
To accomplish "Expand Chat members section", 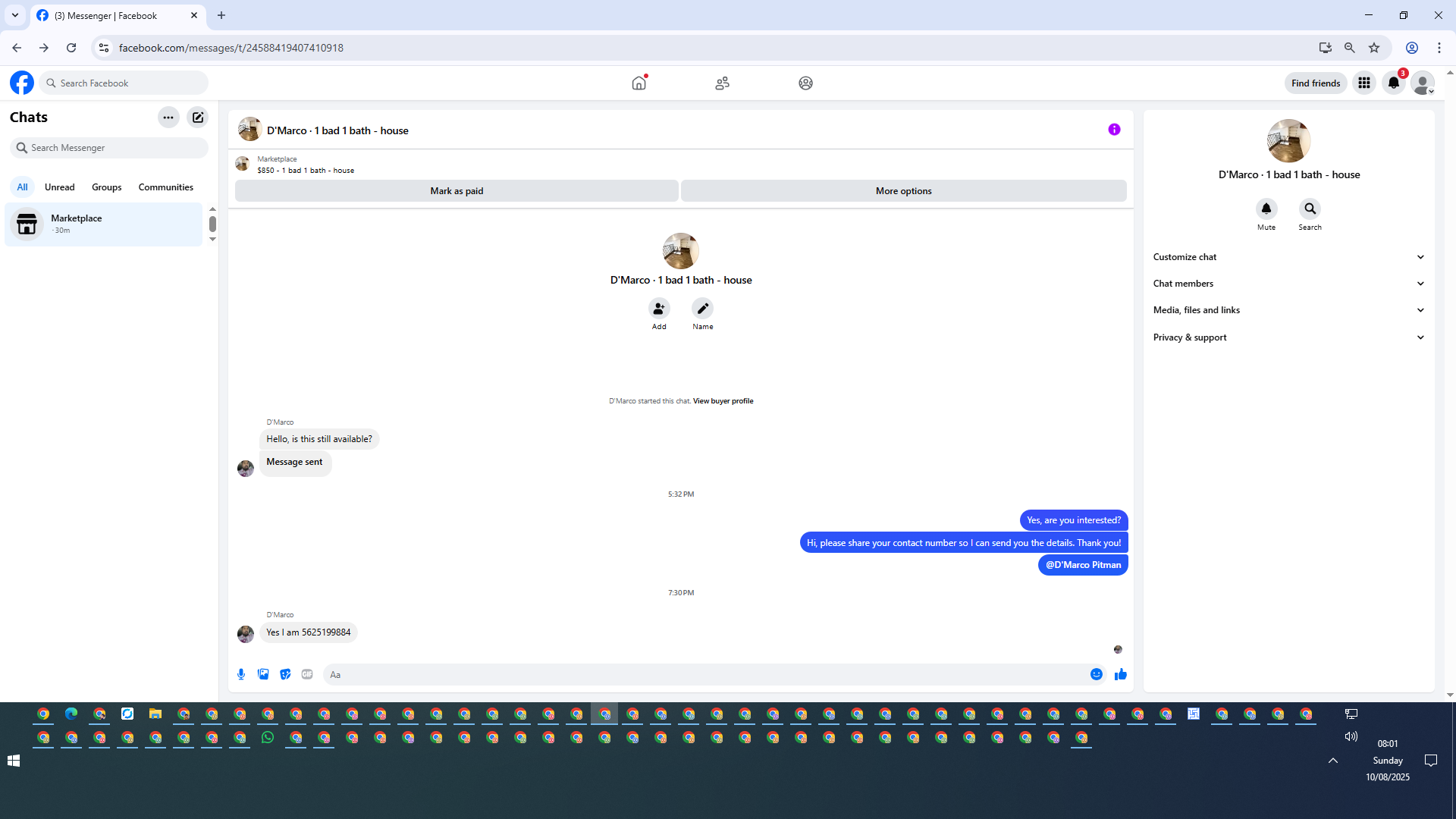I will pos(1288,284).
